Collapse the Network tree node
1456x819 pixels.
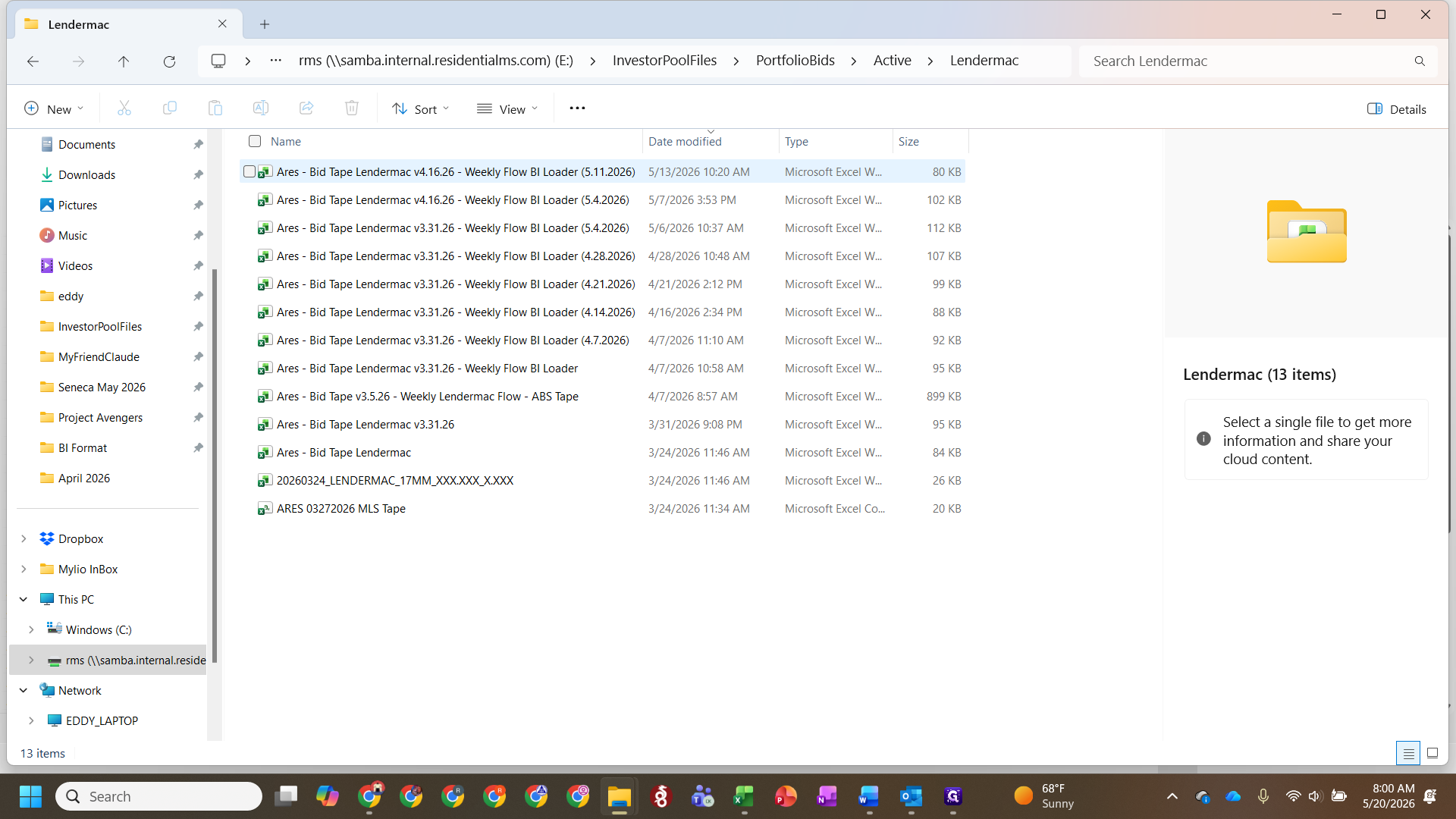(24, 690)
